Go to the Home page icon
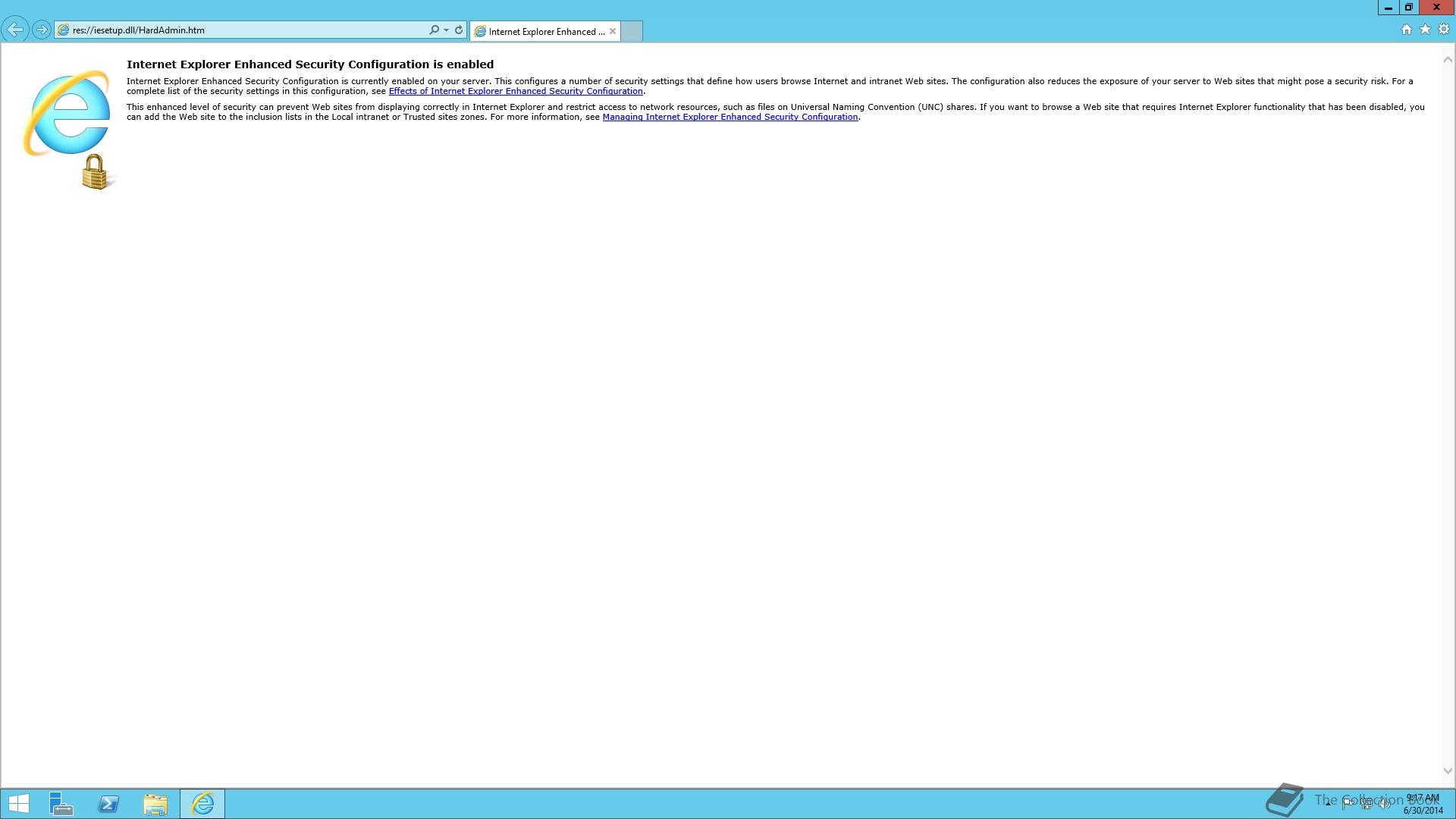 [1407, 30]
